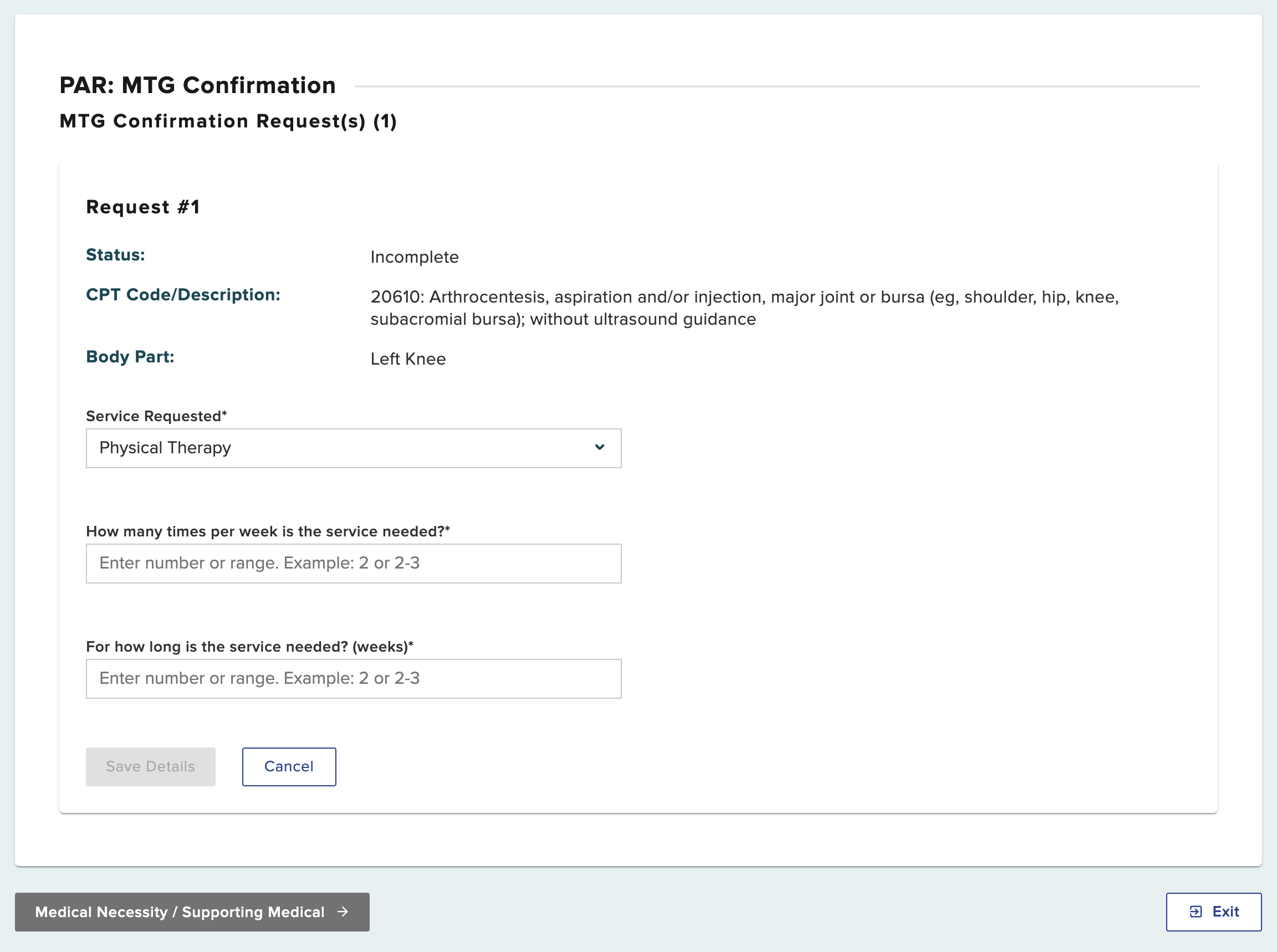Click the Exit door icon
Image resolution: width=1277 pixels, height=952 pixels.
click(1196, 912)
